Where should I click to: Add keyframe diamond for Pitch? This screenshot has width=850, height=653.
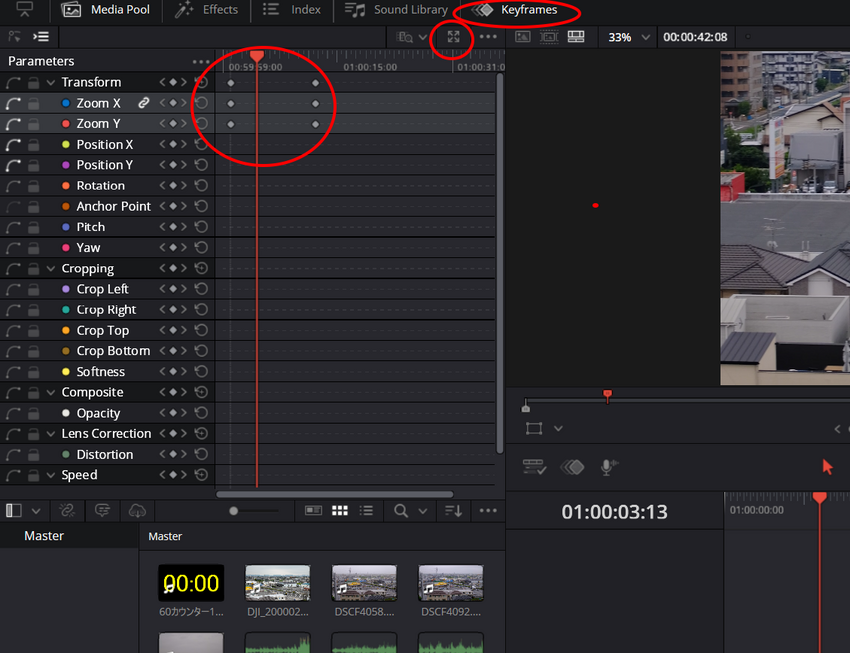pos(173,227)
